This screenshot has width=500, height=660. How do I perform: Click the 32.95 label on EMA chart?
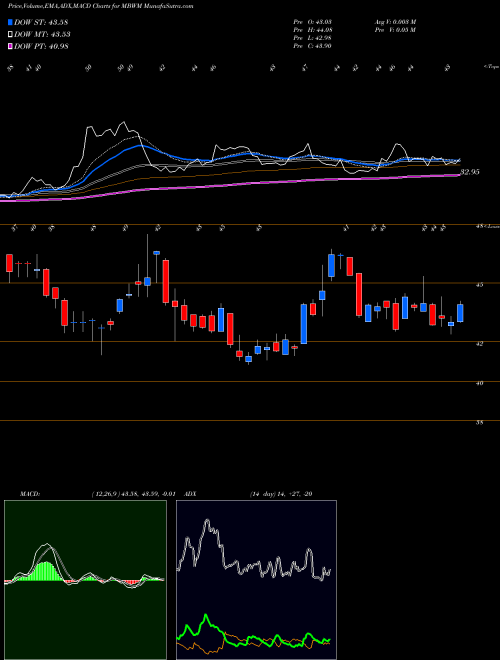click(x=470, y=172)
